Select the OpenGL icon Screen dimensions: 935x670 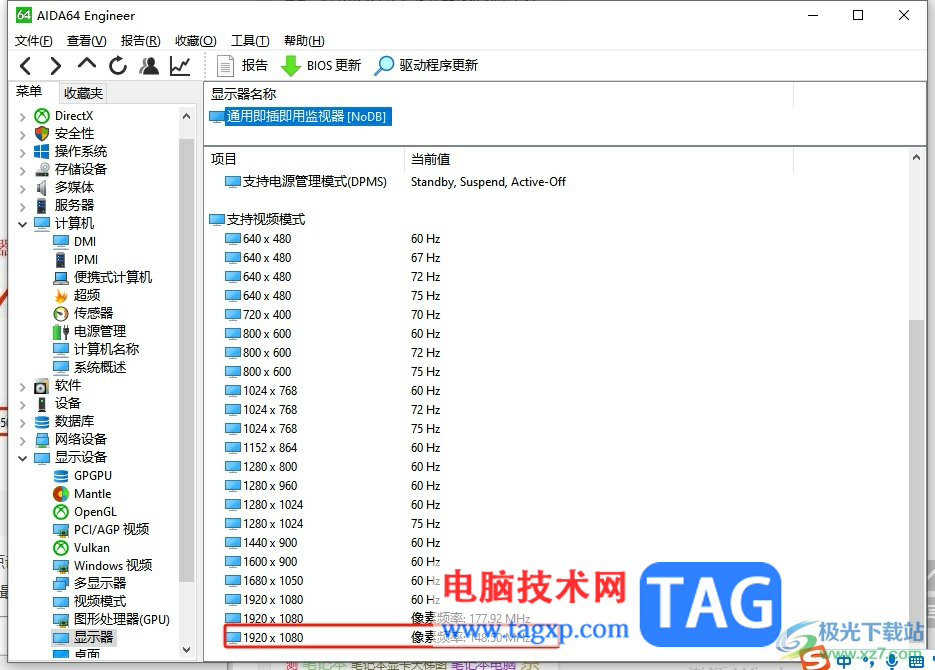[x=61, y=511]
